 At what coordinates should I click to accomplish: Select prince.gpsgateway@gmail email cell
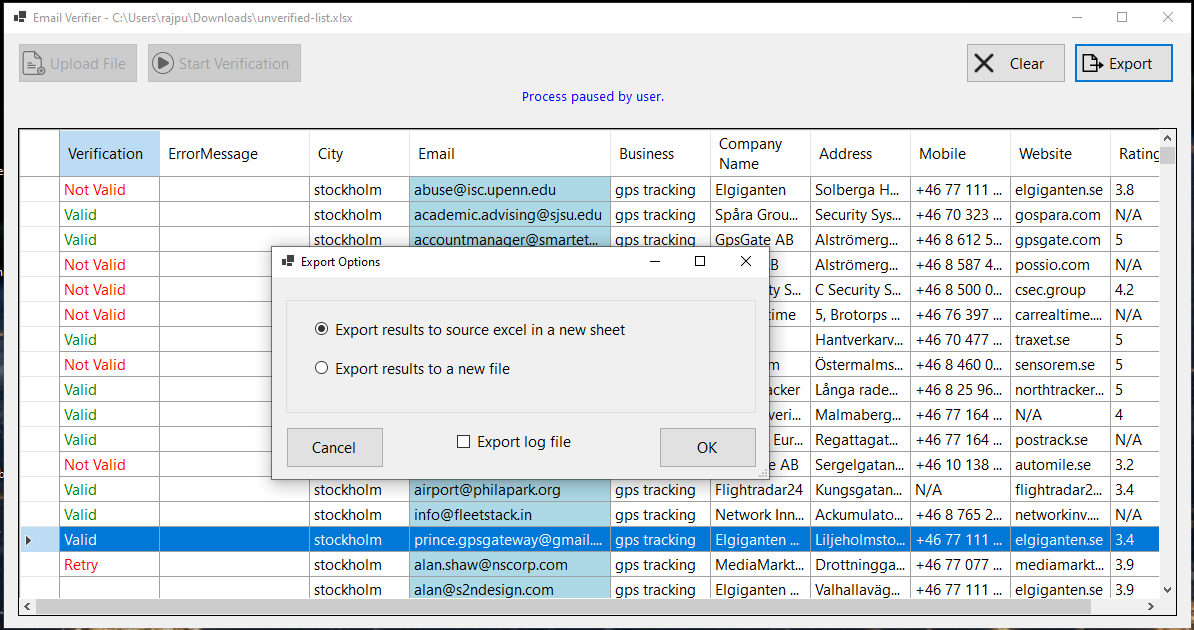pos(509,540)
